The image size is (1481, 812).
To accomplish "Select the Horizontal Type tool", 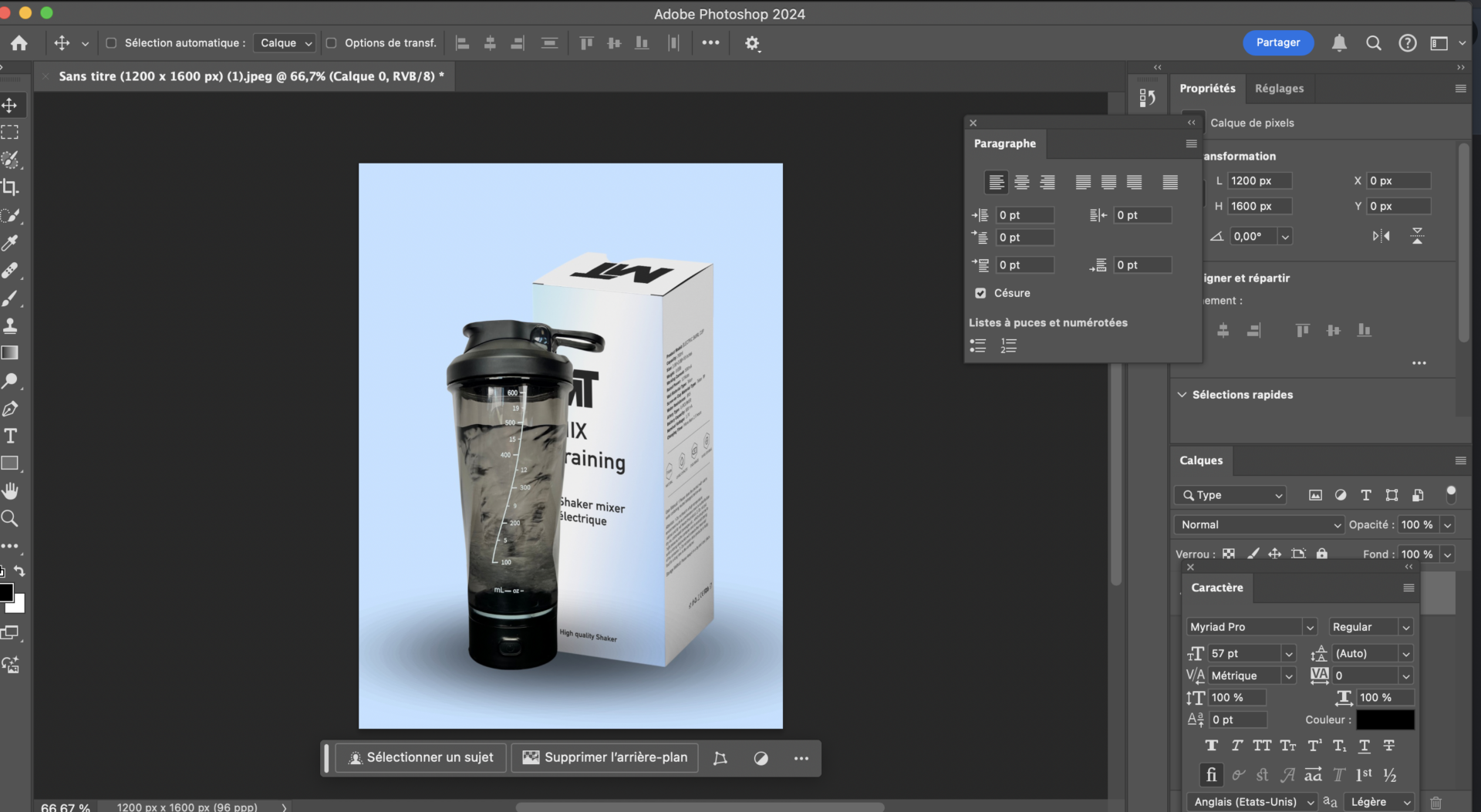I will tap(10, 436).
